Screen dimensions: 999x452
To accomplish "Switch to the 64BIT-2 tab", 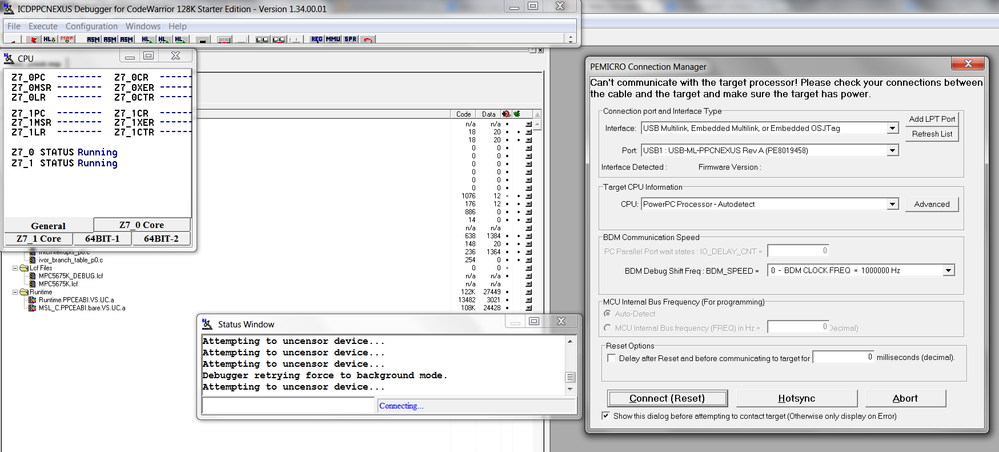I will 161,238.
